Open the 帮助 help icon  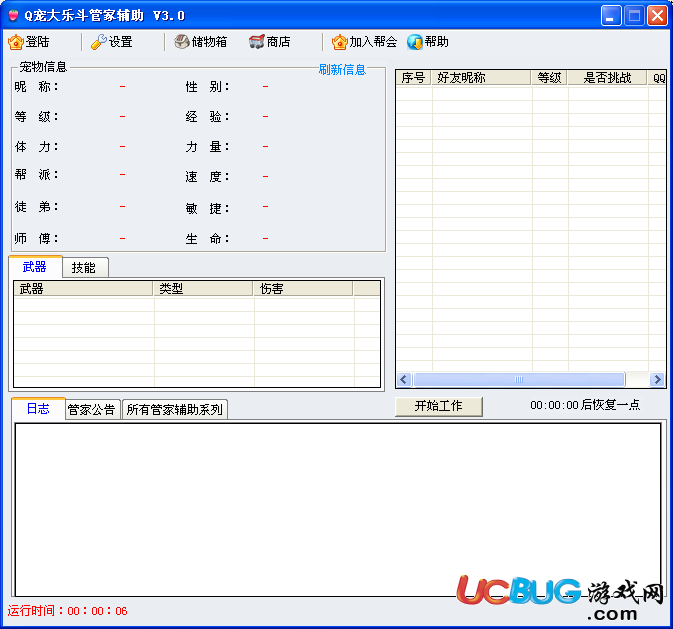pyautogui.click(x=415, y=42)
